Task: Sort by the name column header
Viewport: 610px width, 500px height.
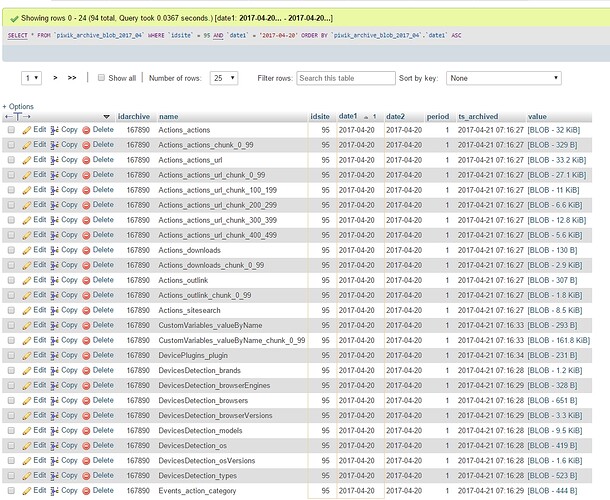Action: coord(168,116)
